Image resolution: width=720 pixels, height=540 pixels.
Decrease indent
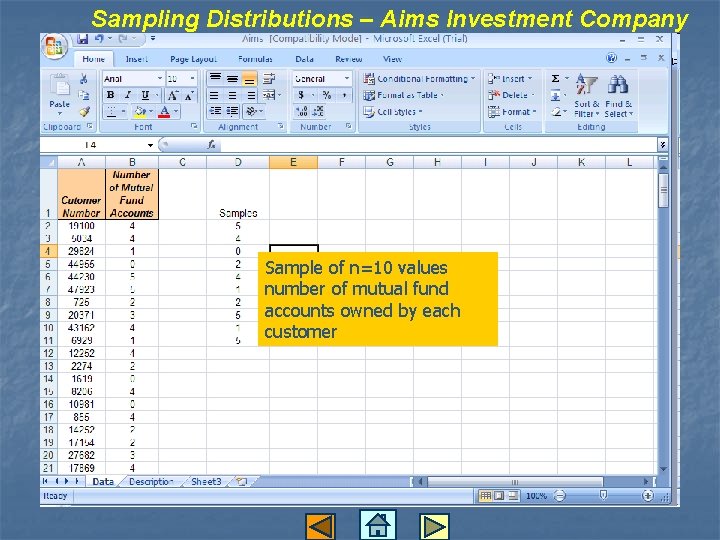coord(215,112)
